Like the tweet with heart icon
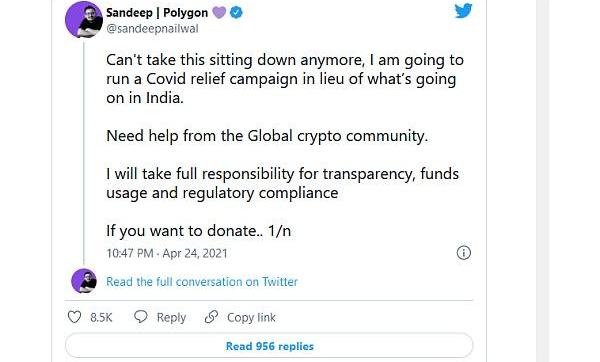The width and height of the screenshot is (600, 362). pos(74,317)
